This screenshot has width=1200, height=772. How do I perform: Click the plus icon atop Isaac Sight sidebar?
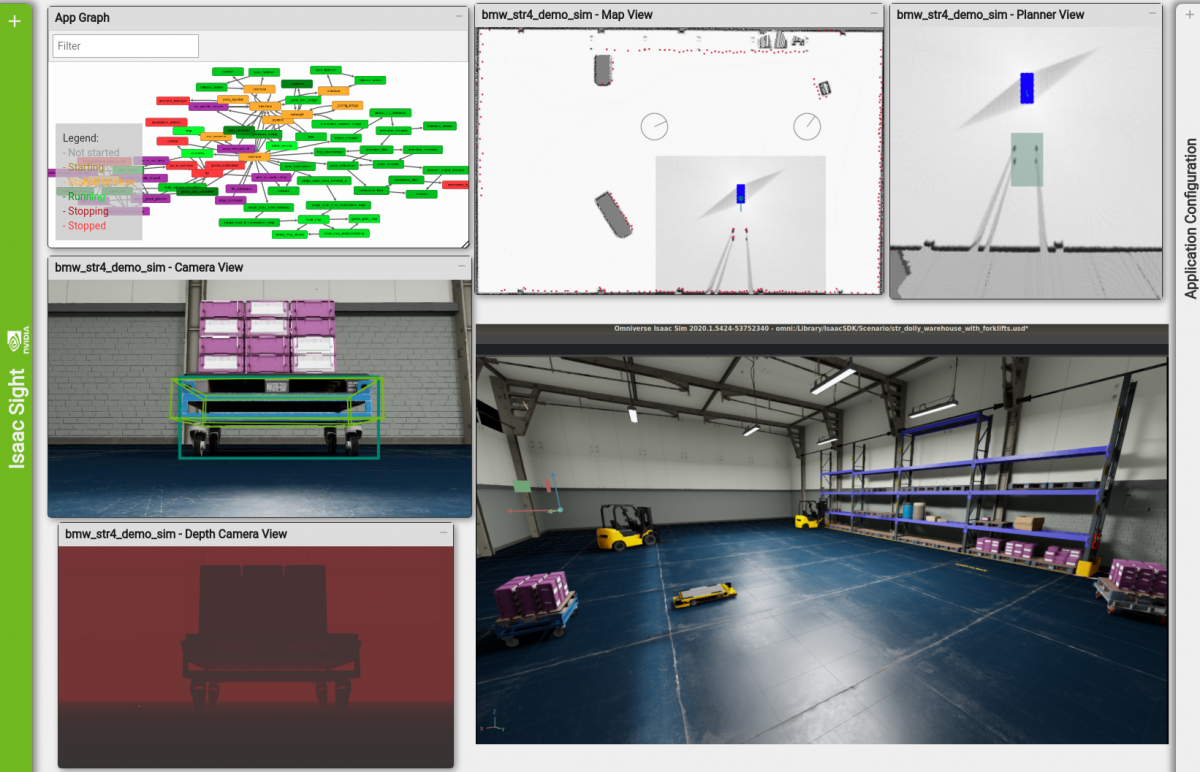point(15,22)
